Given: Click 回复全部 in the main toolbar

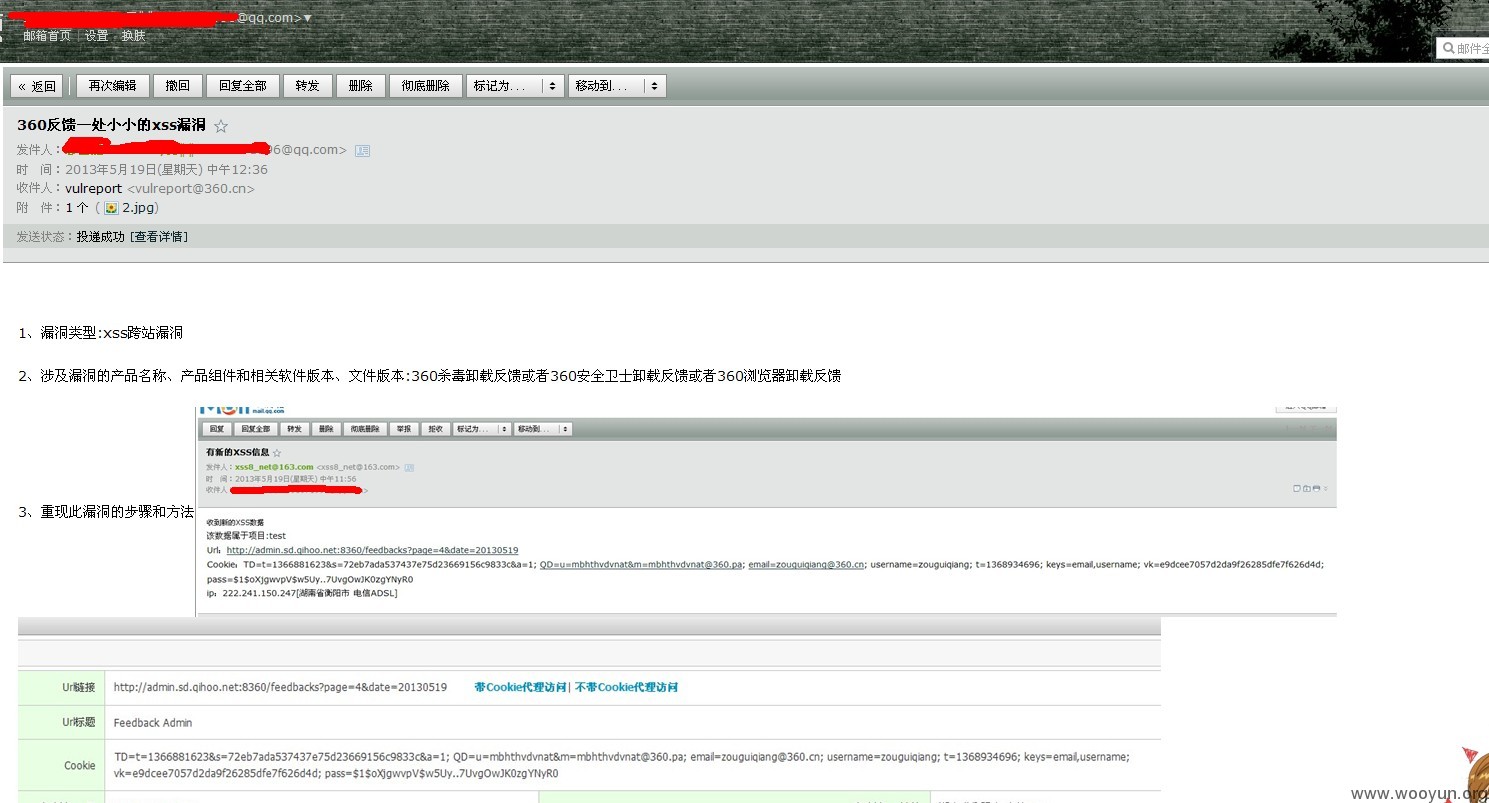Looking at the screenshot, I should point(243,86).
